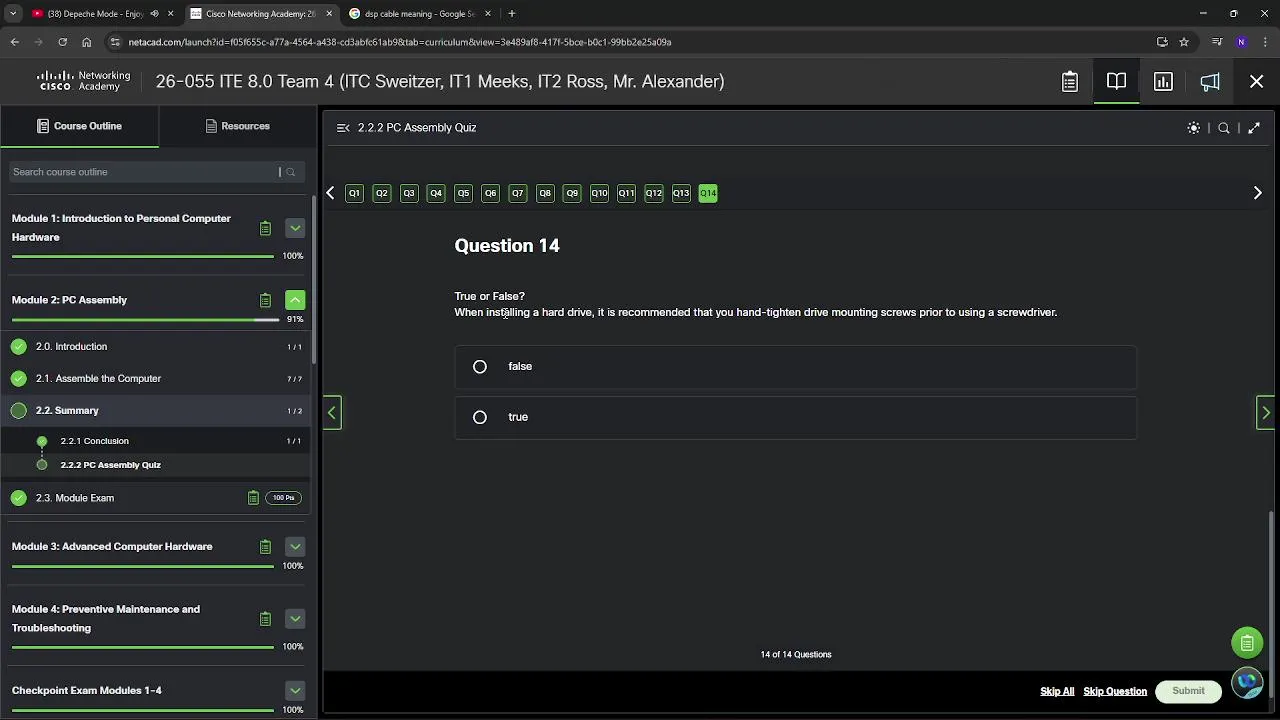
Task: Click Module 1 clipboard icon
Action: pyautogui.click(x=265, y=228)
